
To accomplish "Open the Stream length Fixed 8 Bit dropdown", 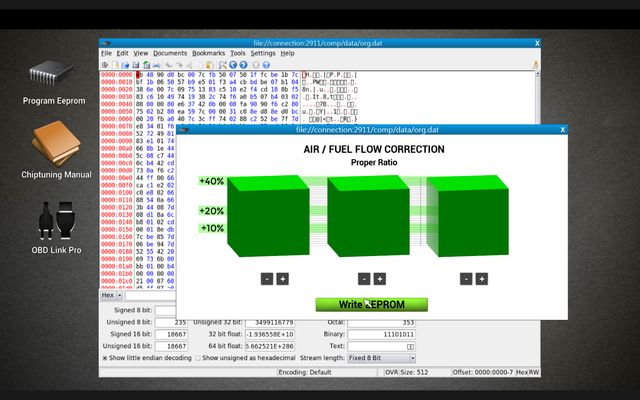I will [x=382, y=357].
